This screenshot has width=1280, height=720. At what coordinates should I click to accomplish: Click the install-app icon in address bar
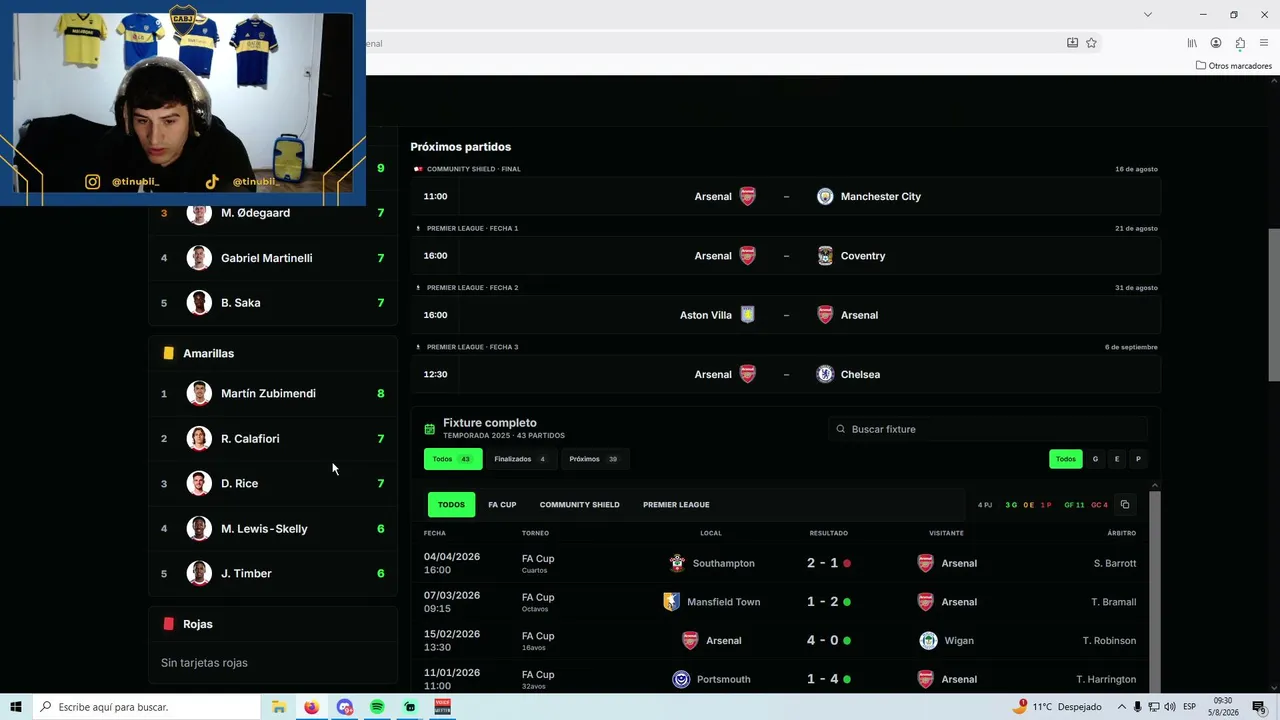[x=1072, y=43]
